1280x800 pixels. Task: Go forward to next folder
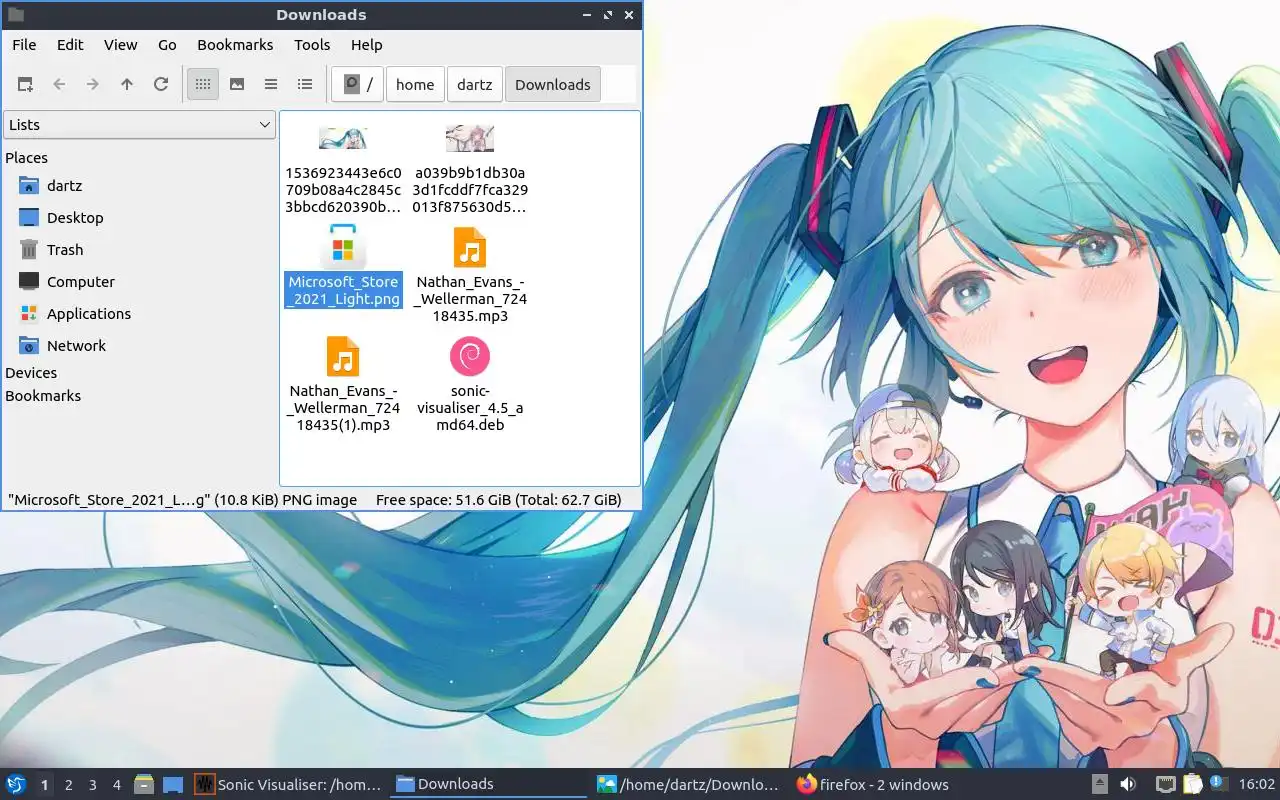93,85
